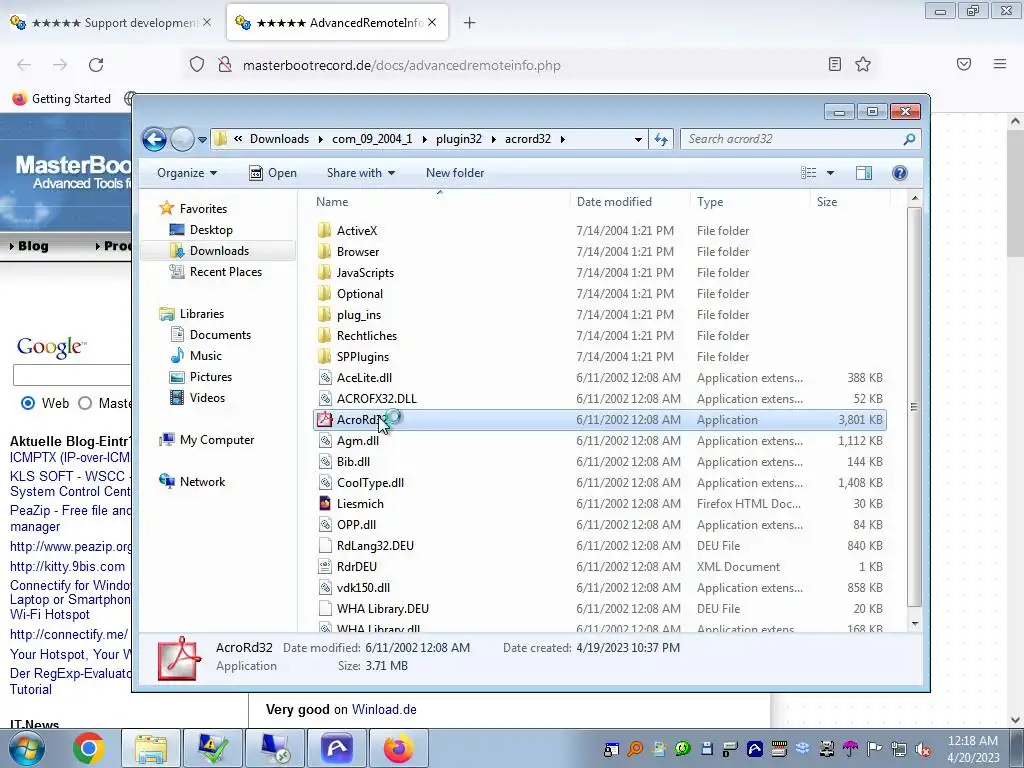Click the Favorites star icon
Viewport: 1024px width, 768px height.
[x=167, y=208]
